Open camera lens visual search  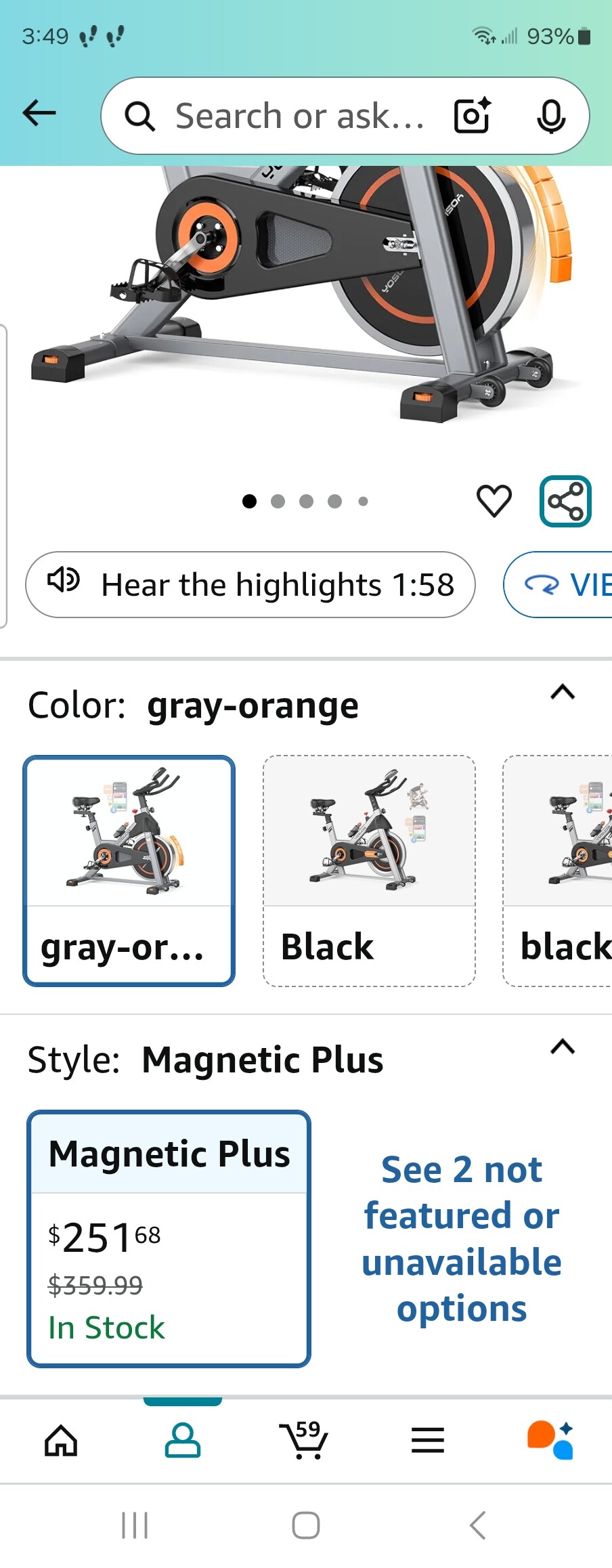pyautogui.click(x=472, y=115)
